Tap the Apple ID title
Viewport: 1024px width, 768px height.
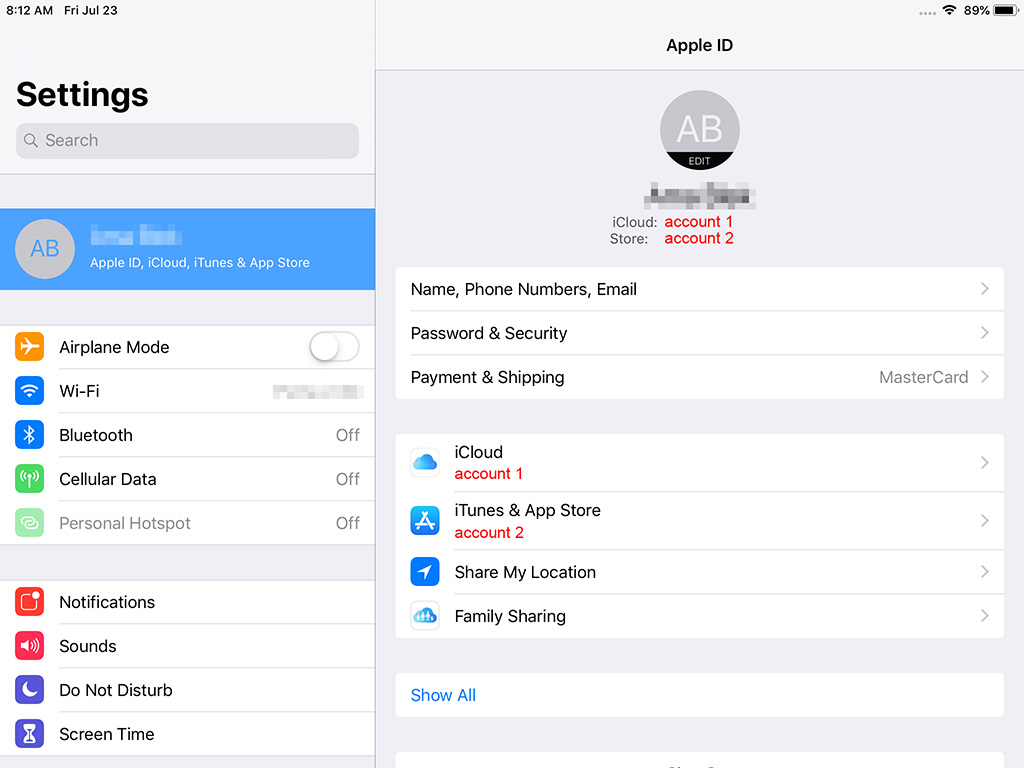point(699,45)
